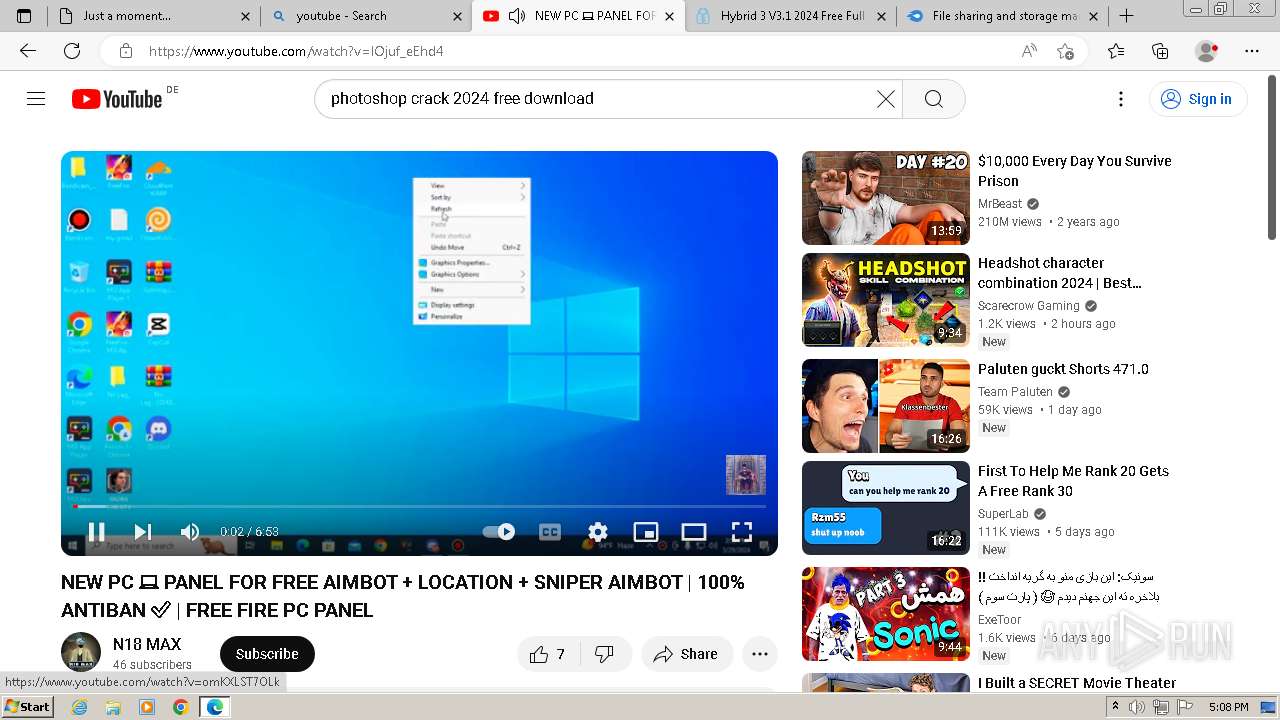Open Scarecrow Gaming channel name
The image size is (1280, 720).
1029,306
